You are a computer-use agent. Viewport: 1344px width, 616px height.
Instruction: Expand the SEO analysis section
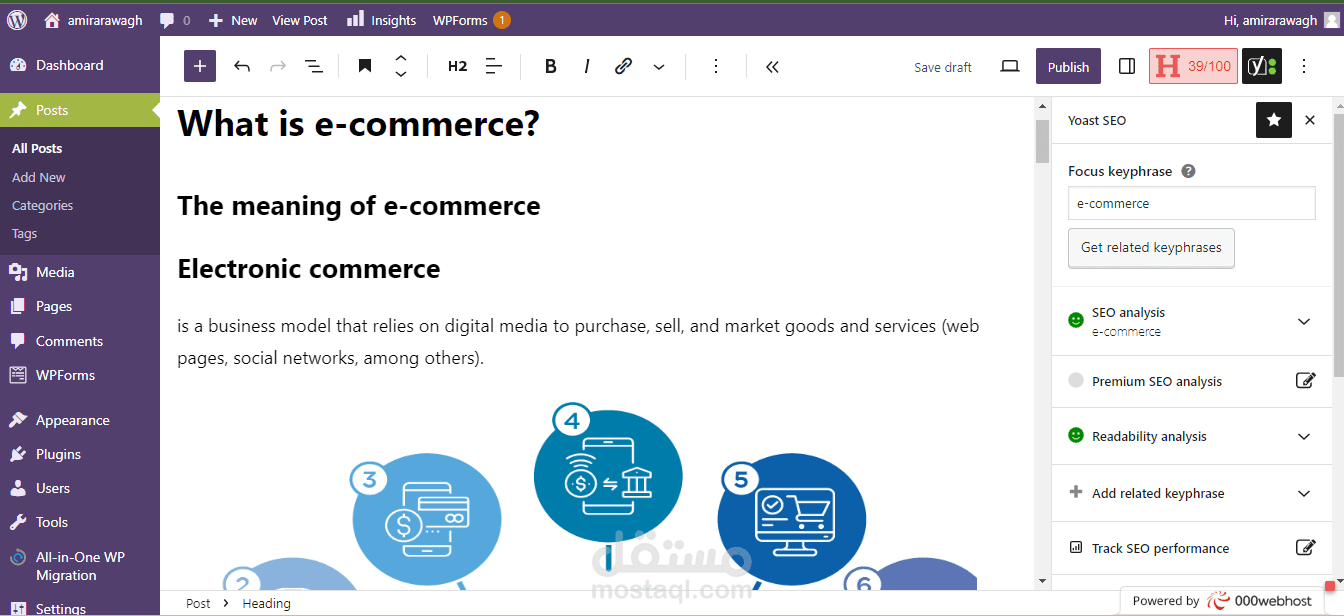point(1192,321)
